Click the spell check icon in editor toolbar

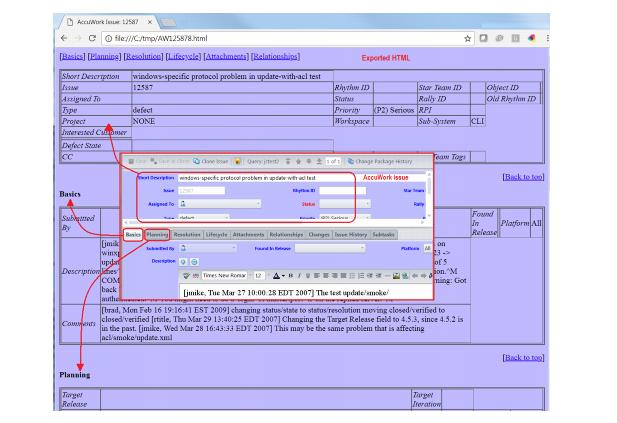click(x=185, y=274)
